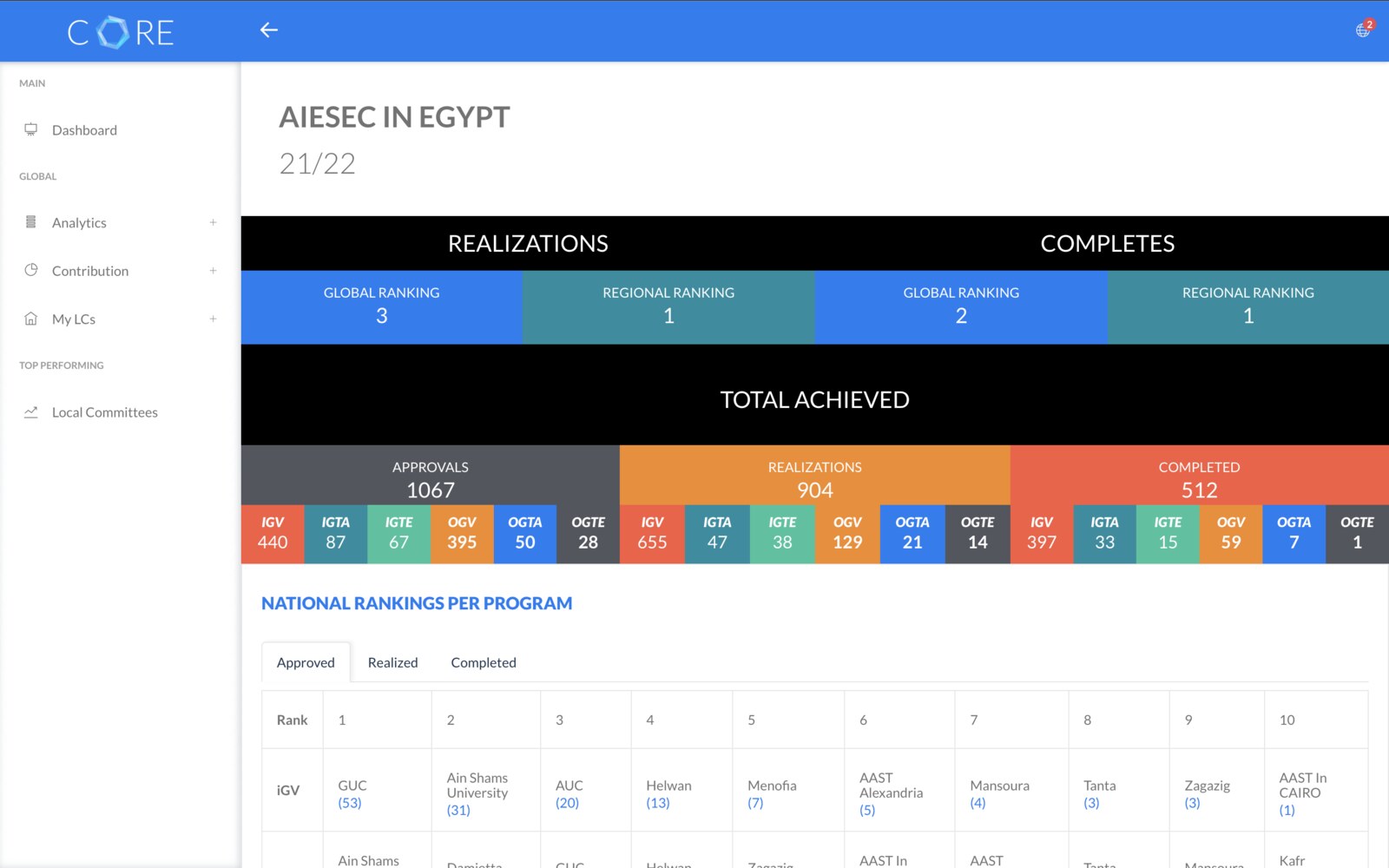Click the OGV 129 realizations tile
This screenshot has height=868, width=1389.
[x=847, y=534]
